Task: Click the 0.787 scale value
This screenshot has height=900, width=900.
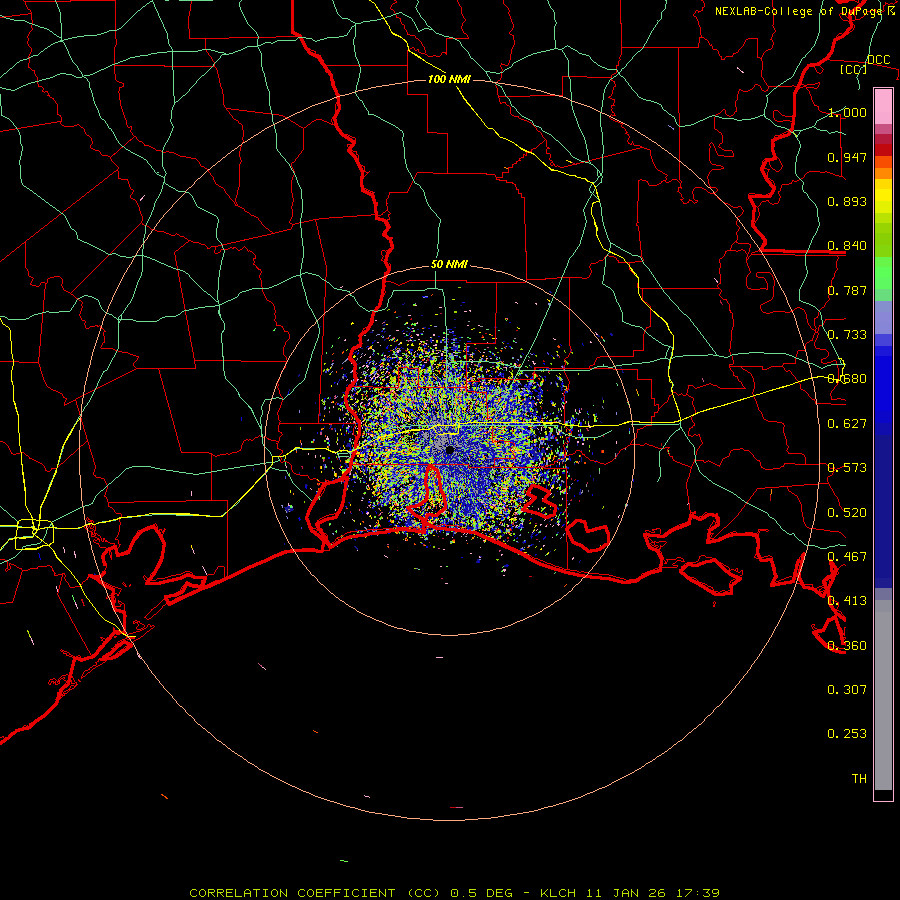Action: (847, 290)
